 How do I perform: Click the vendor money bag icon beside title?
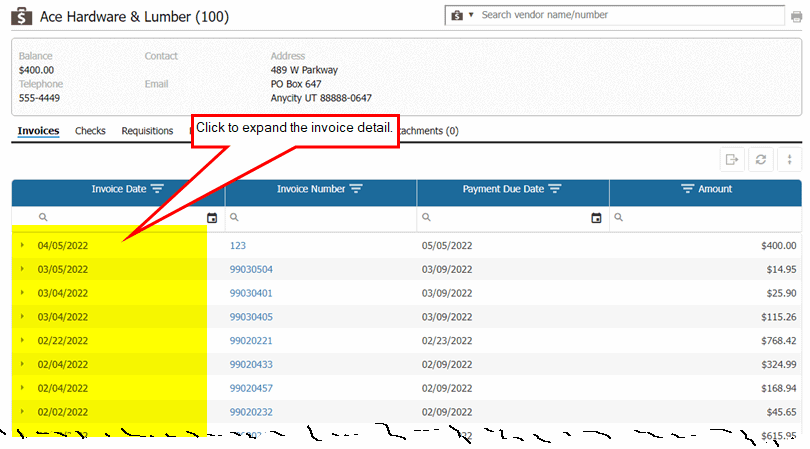click(21, 17)
